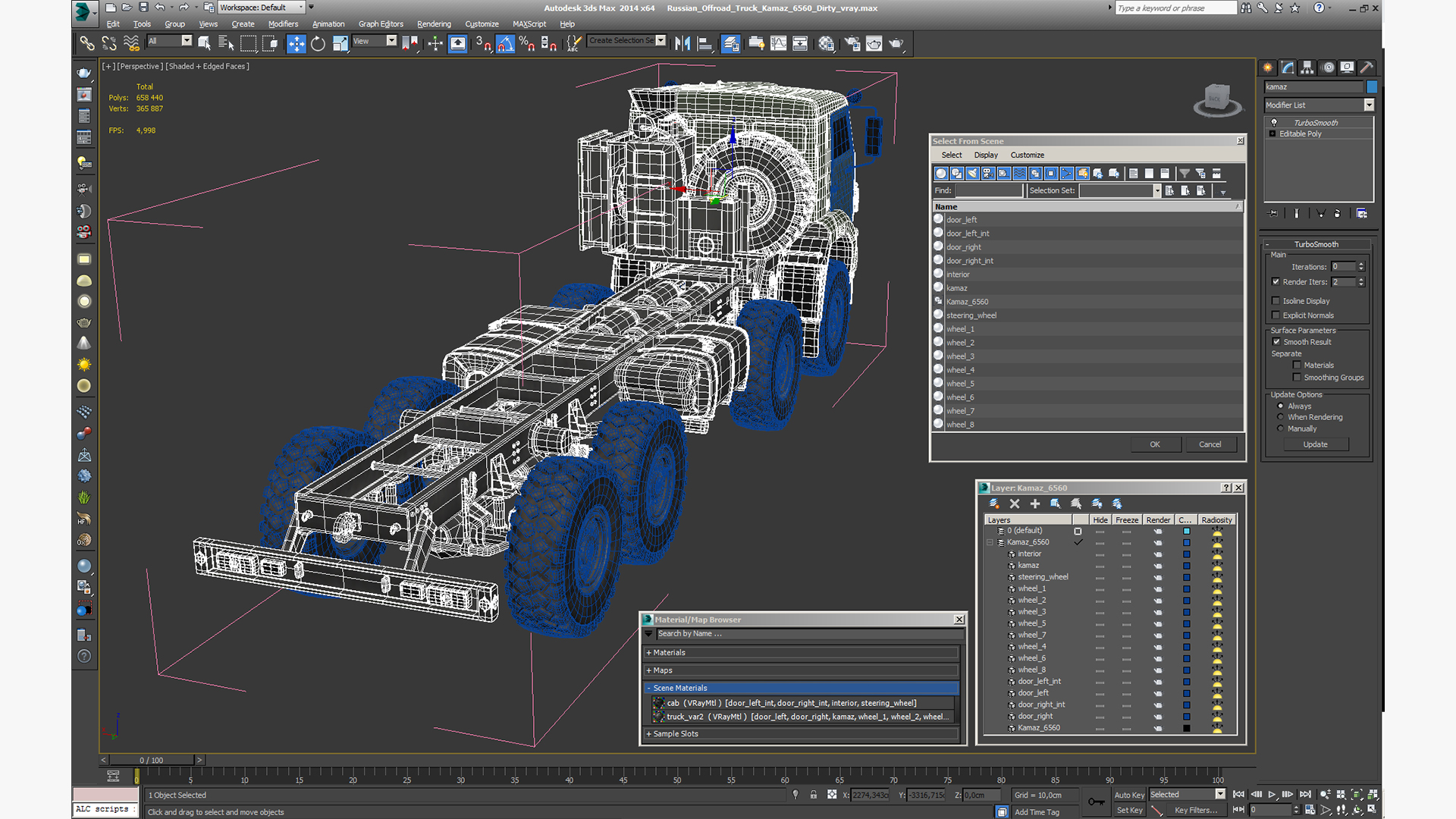Toggle Display Lights filter in Select From Scene
1456x819 pixels.
coord(973,174)
